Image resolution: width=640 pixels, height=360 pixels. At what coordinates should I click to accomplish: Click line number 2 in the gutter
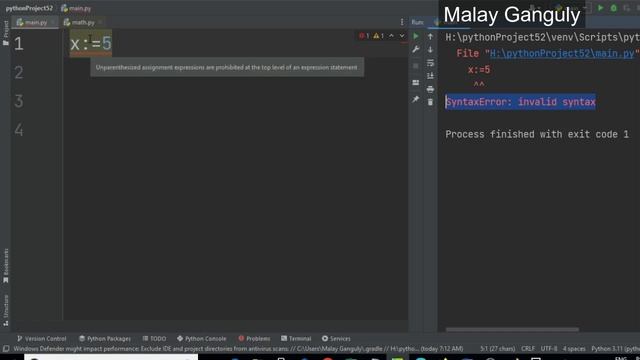tap(19, 73)
